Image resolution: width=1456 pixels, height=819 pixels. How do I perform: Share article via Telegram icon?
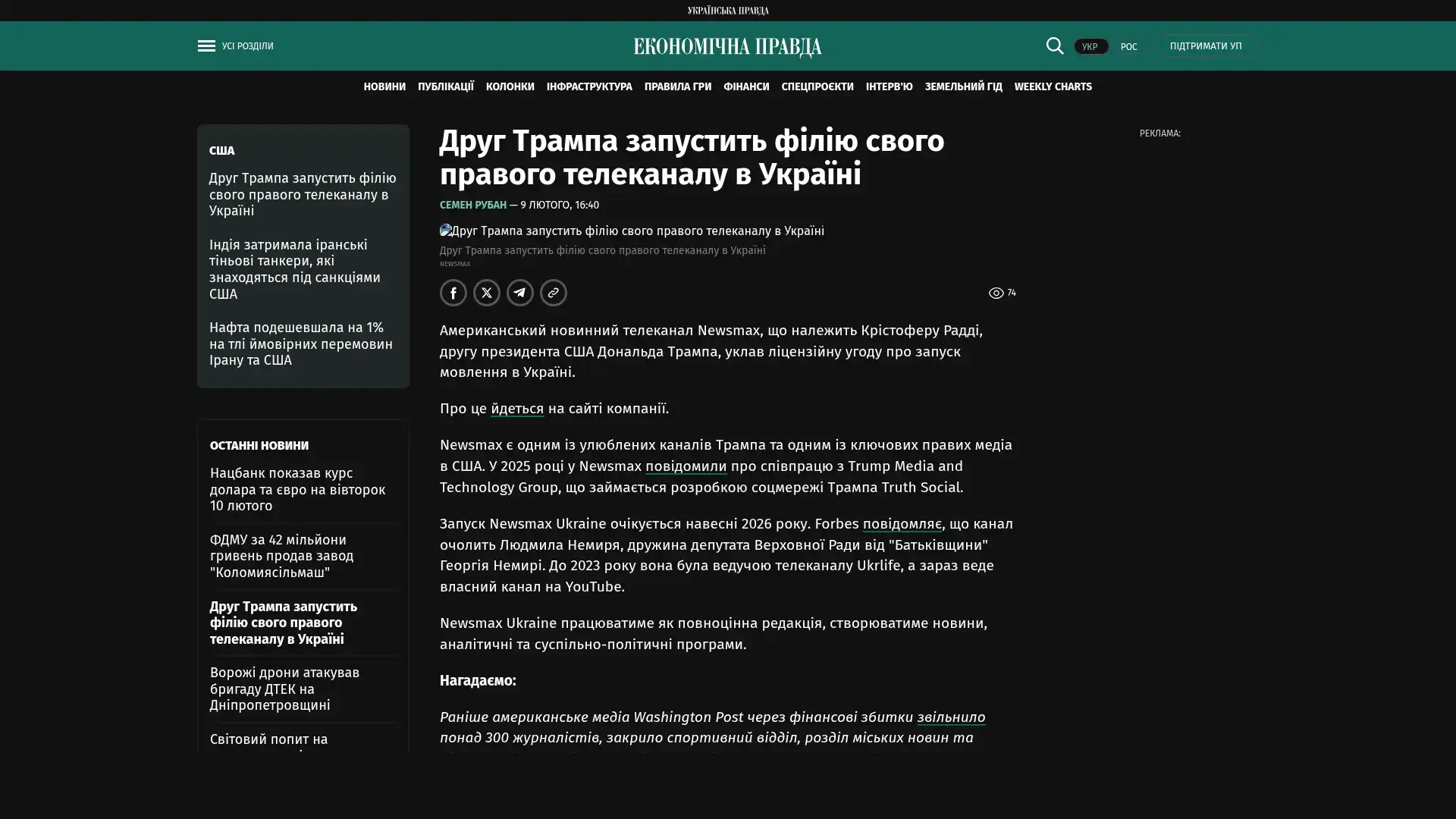click(520, 293)
